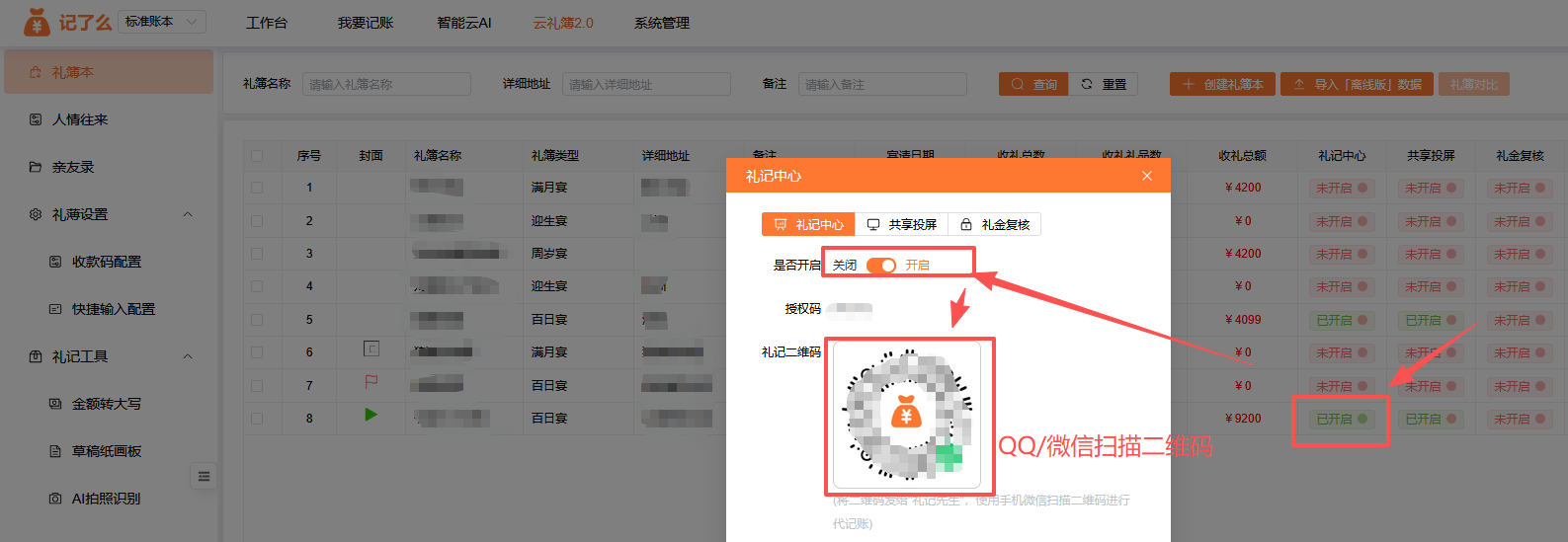Collapse the 礼簿设置 section chevron
The height and width of the screenshot is (542, 1568).
click(188, 214)
